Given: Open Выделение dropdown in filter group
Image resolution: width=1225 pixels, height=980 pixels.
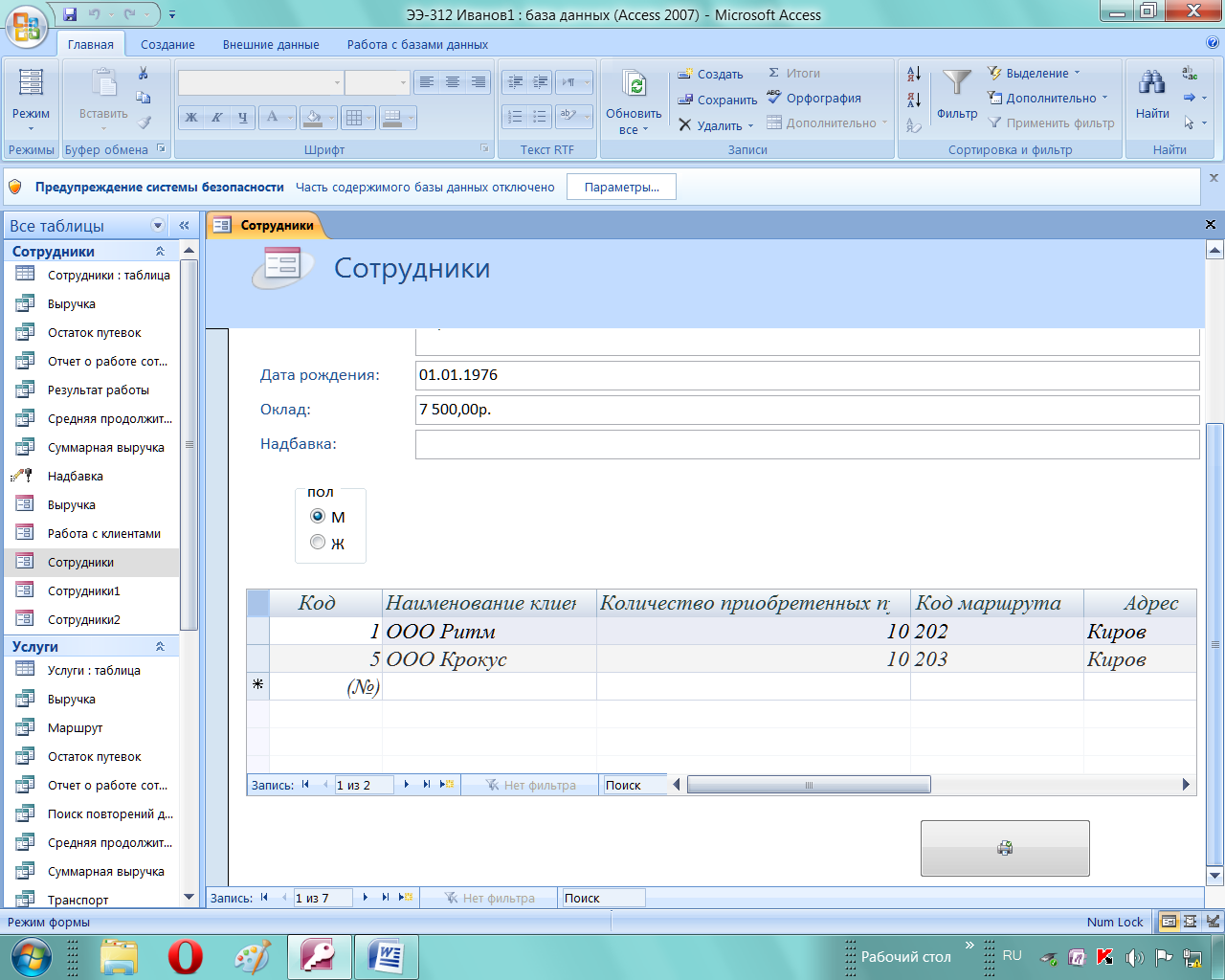Looking at the screenshot, I should 1034,73.
